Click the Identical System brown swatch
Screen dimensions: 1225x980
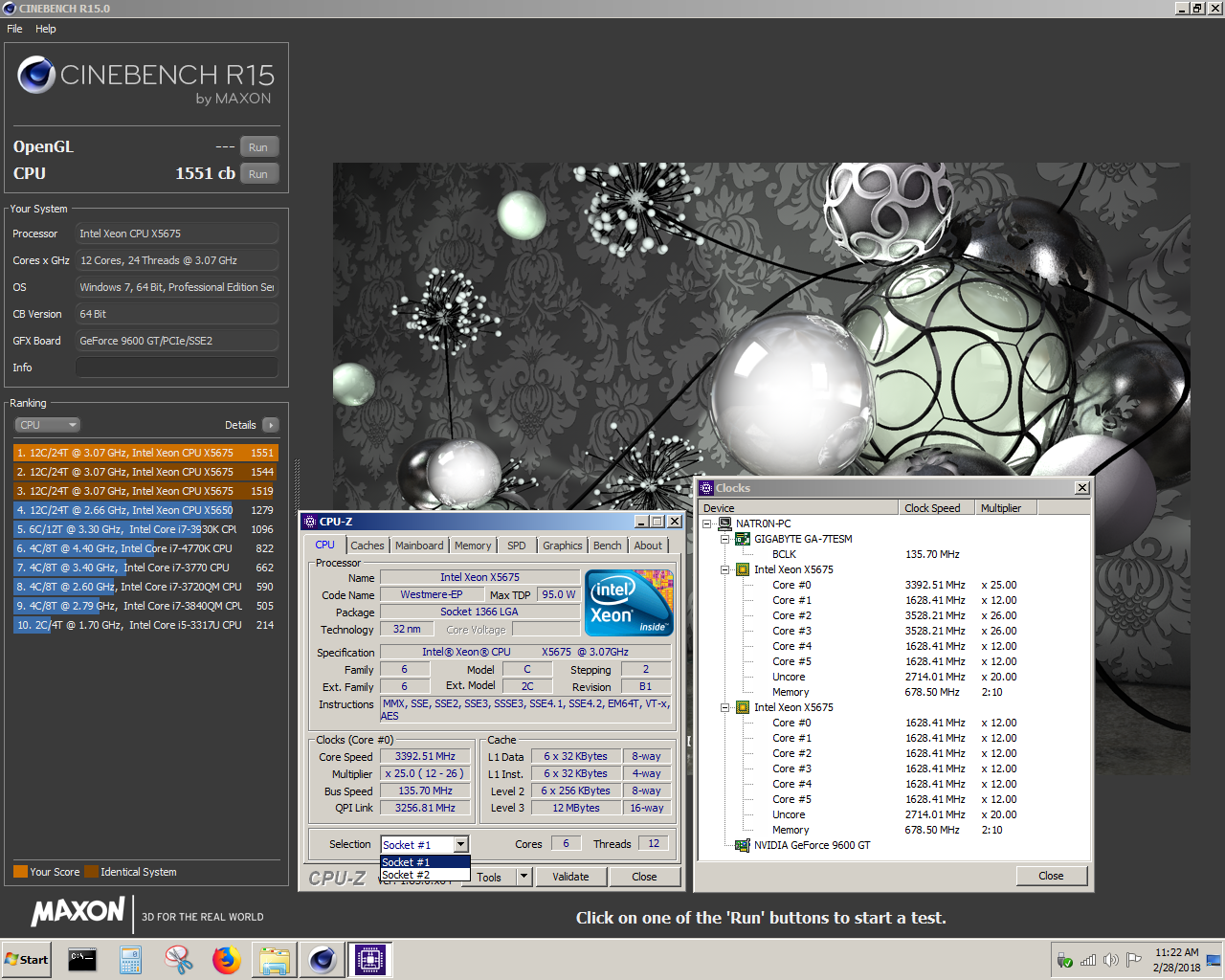point(91,872)
